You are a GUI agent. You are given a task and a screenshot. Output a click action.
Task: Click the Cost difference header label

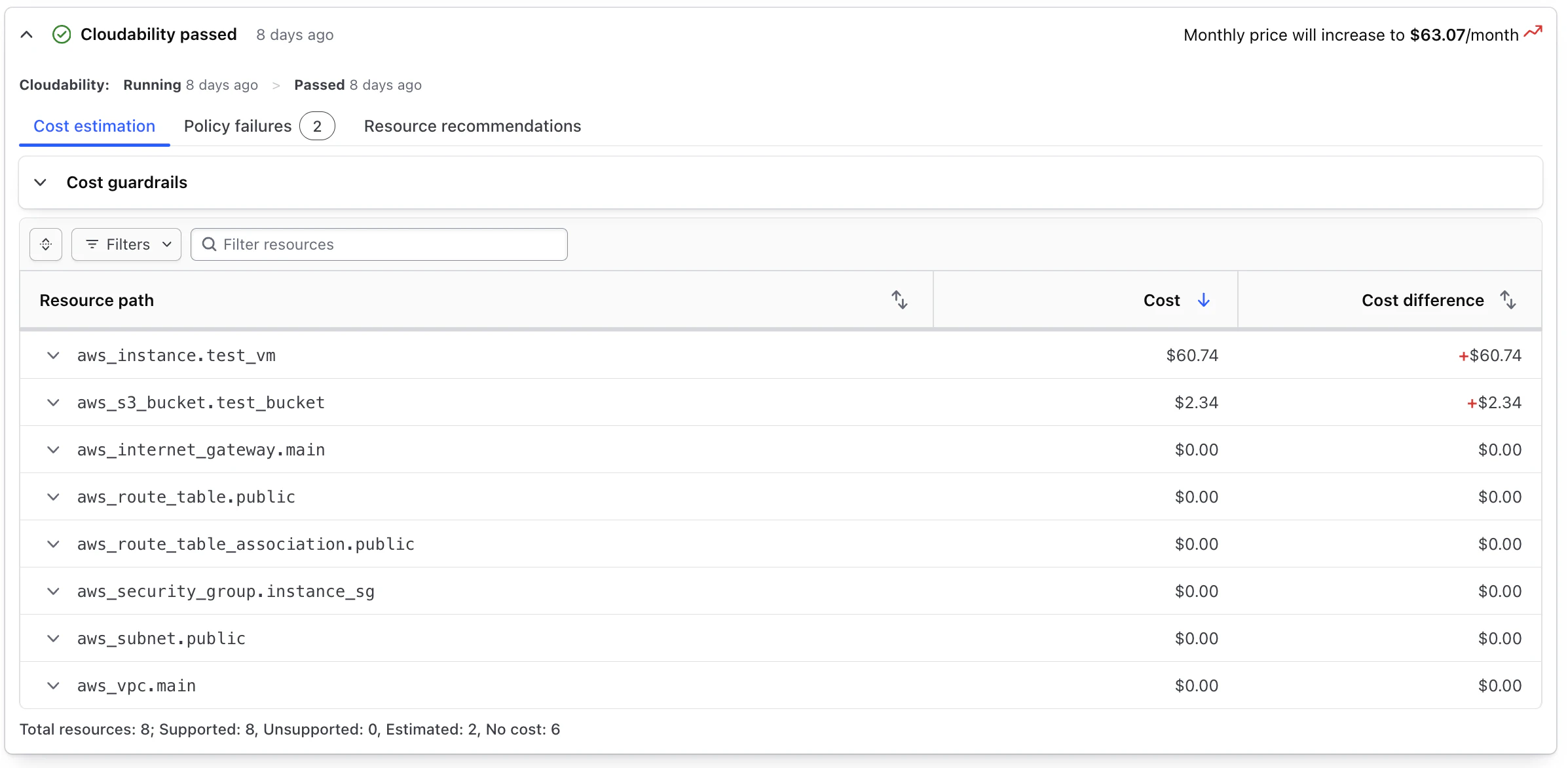pos(1423,300)
